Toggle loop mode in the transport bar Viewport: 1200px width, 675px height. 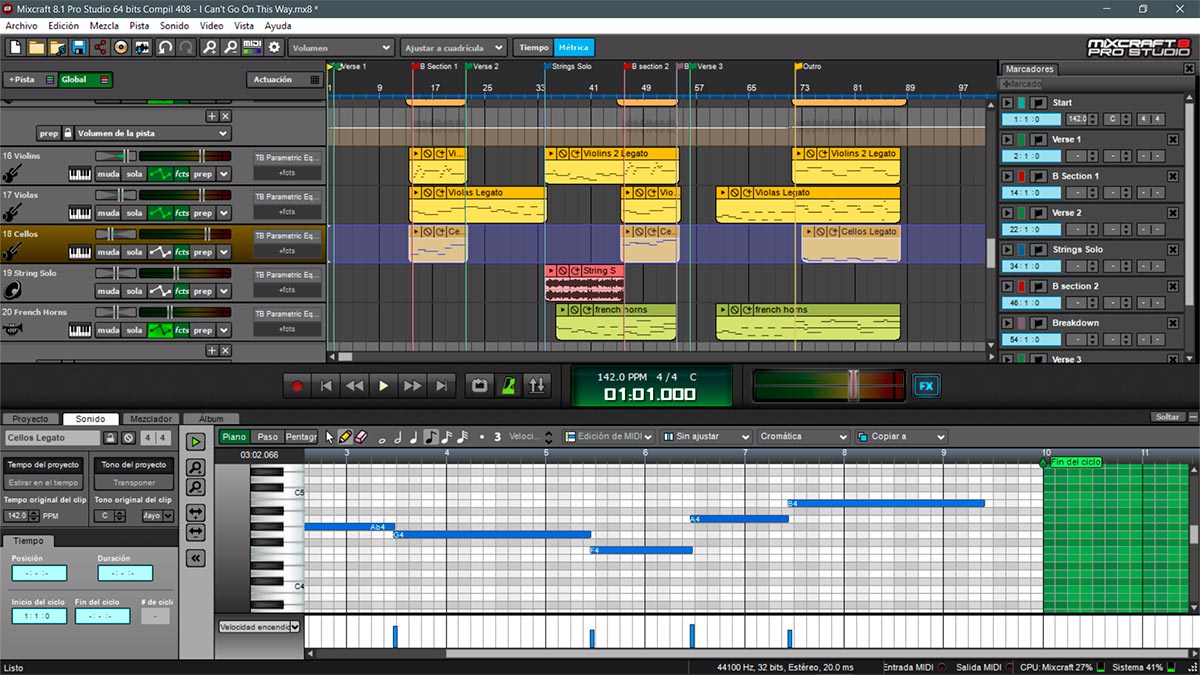click(480, 385)
